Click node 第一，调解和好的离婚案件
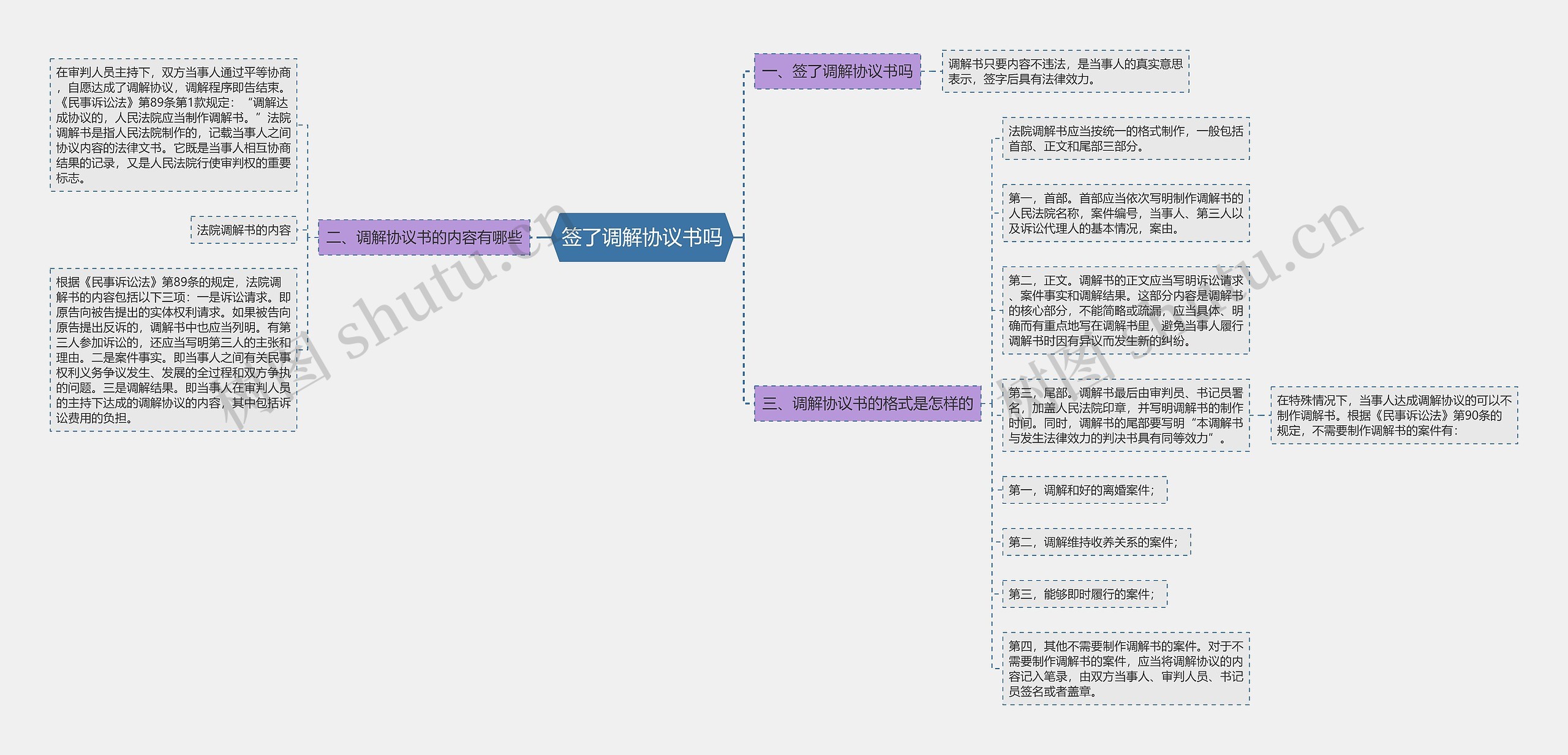The width and height of the screenshot is (1568, 755). click(x=1085, y=490)
